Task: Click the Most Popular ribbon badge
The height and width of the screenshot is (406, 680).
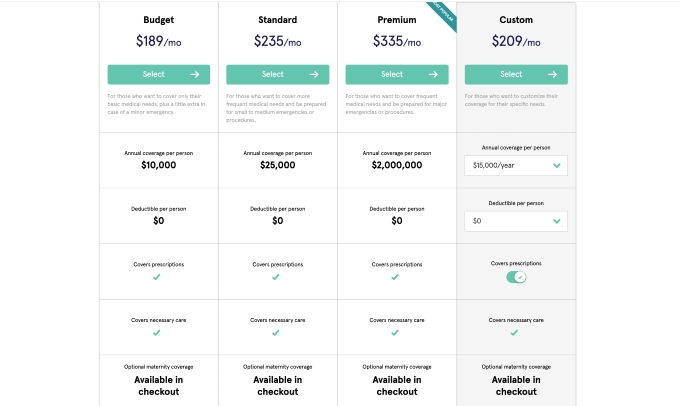Action: coord(442,15)
